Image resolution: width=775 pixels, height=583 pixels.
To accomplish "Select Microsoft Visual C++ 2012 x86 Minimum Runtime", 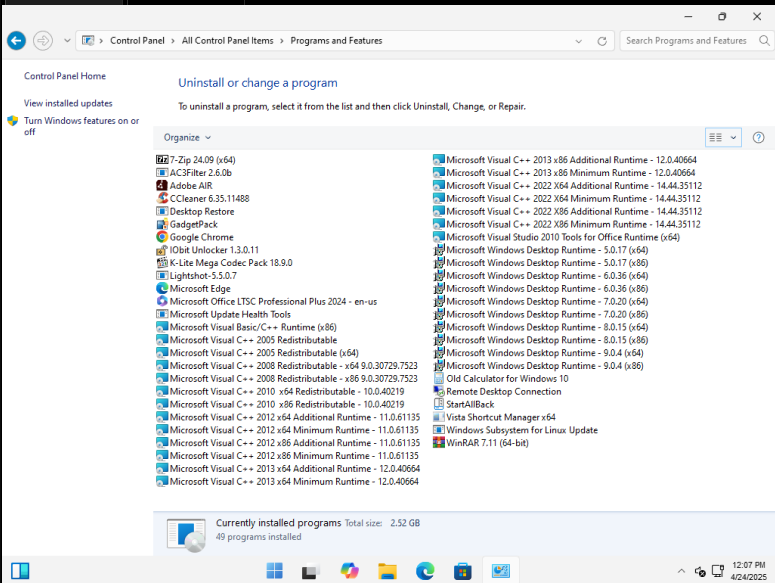I will click(x=288, y=455).
